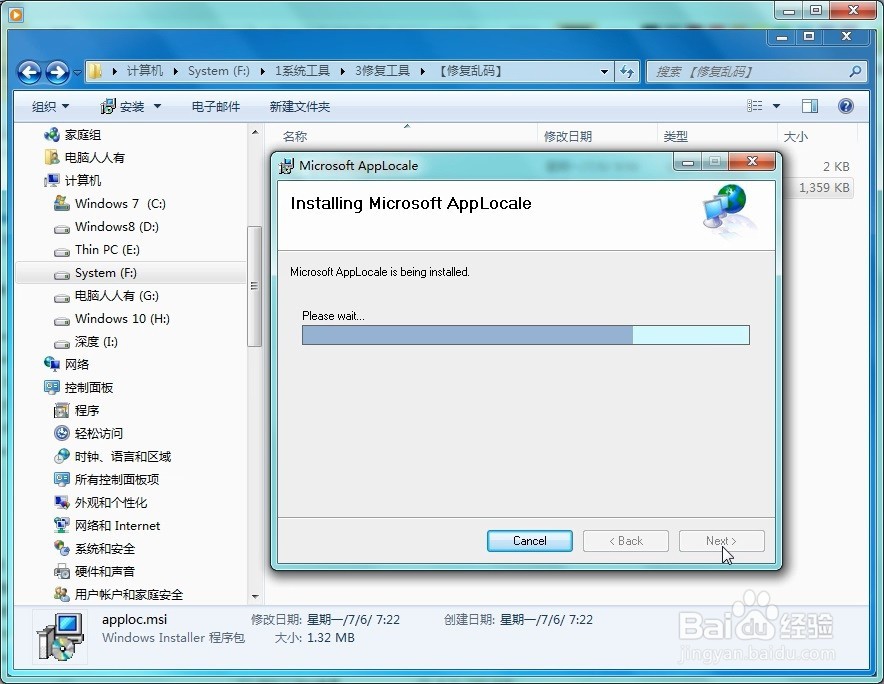Select 3修复工具 in the address breadcrumb
884x684 pixels.
[x=382, y=71]
